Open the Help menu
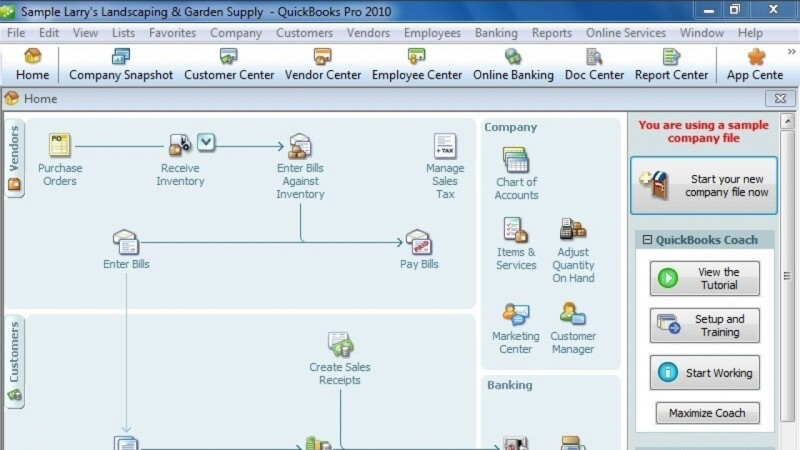Image resolution: width=800 pixels, height=450 pixels. click(x=750, y=33)
